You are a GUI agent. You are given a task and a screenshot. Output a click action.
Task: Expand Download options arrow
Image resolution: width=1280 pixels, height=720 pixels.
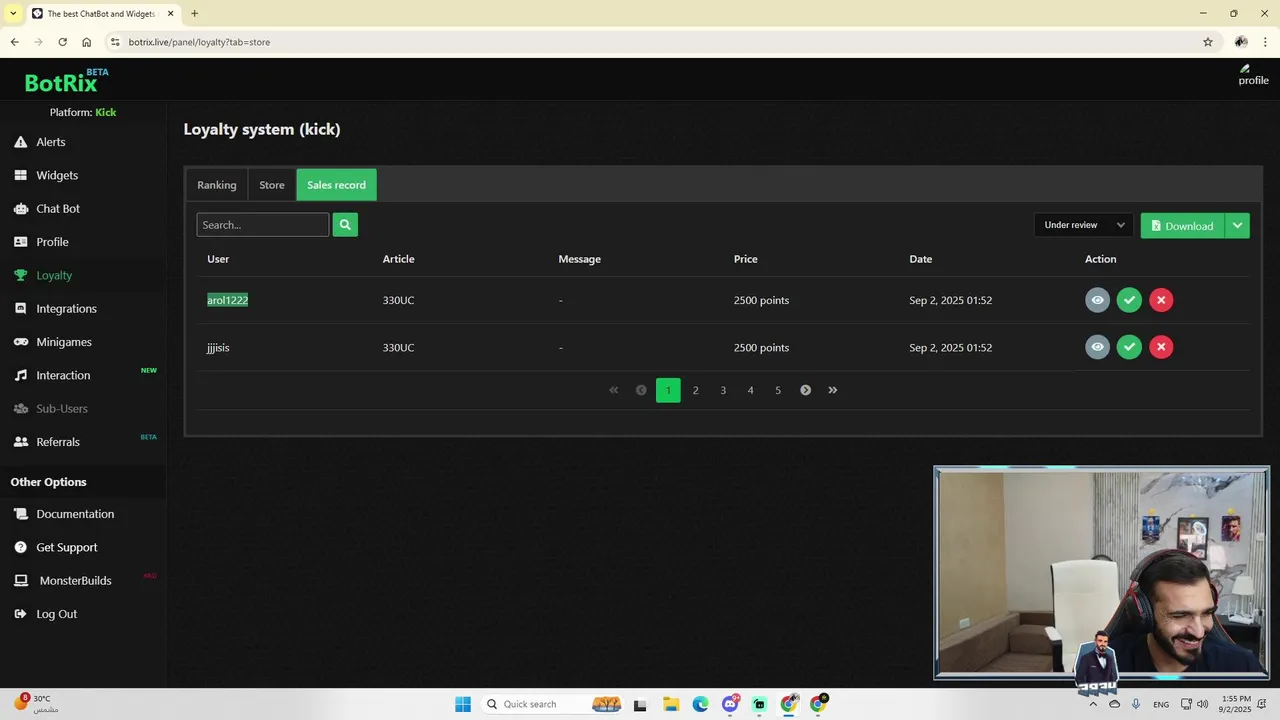(x=1237, y=225)
